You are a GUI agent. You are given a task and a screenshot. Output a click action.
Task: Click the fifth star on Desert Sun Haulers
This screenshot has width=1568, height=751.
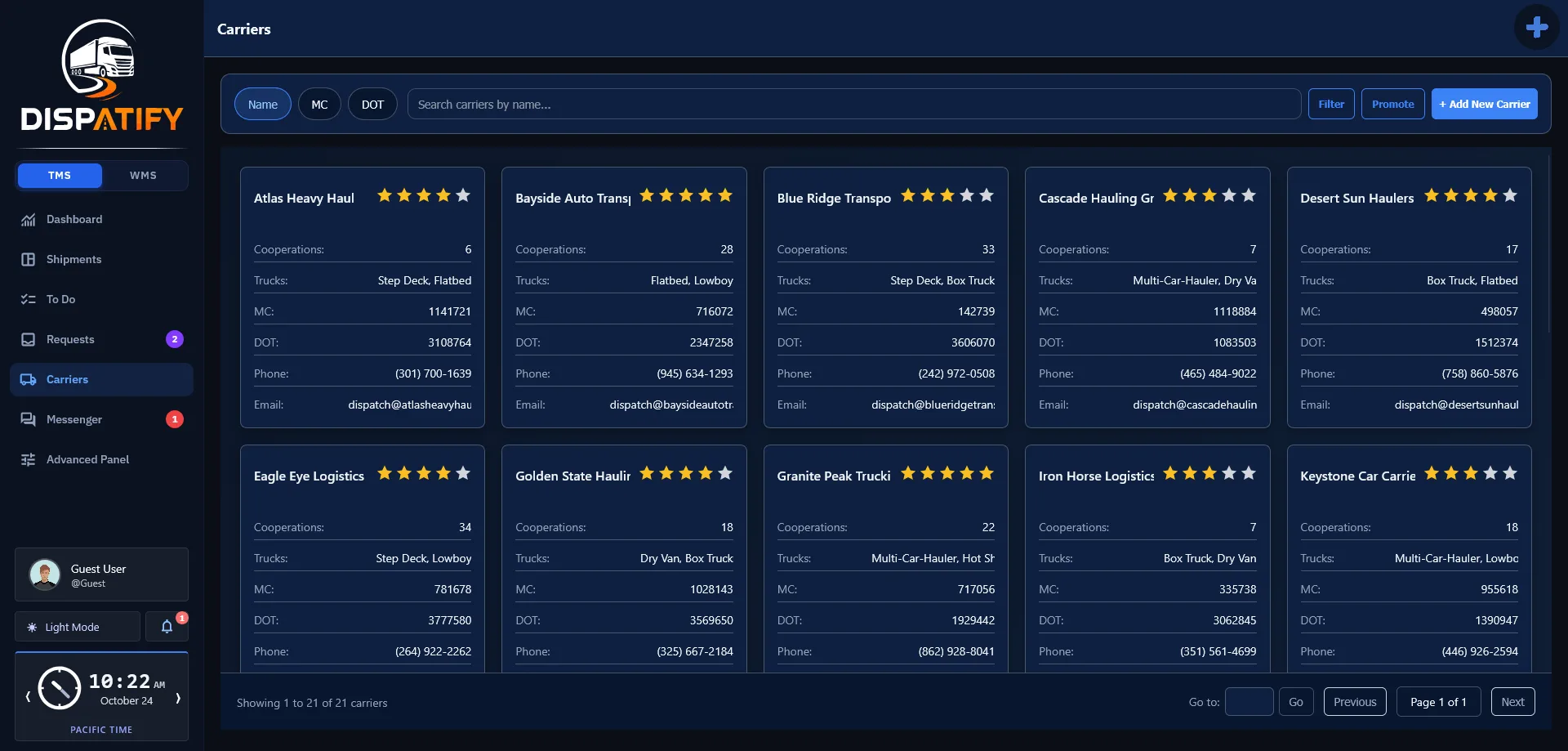(x=1510, y=195)
